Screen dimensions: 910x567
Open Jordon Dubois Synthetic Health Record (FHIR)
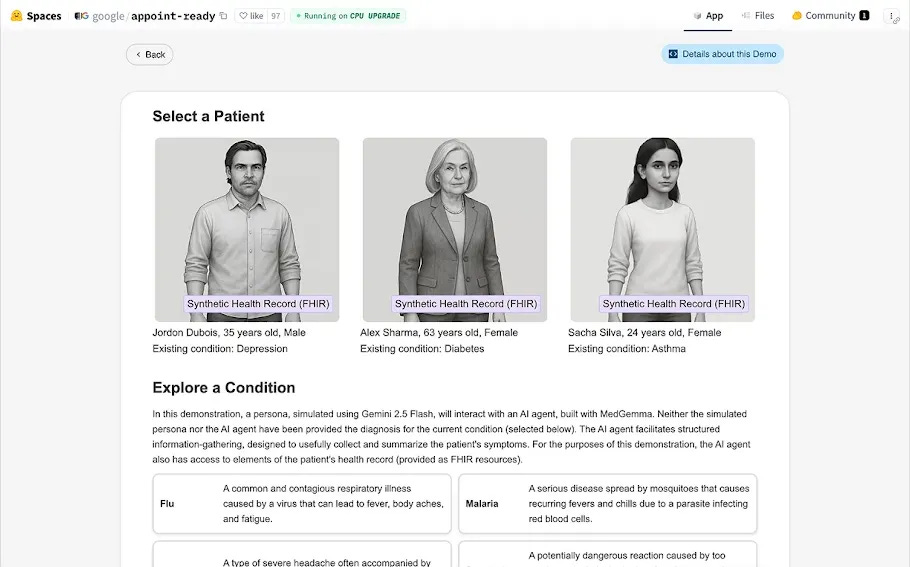[258, 304]
